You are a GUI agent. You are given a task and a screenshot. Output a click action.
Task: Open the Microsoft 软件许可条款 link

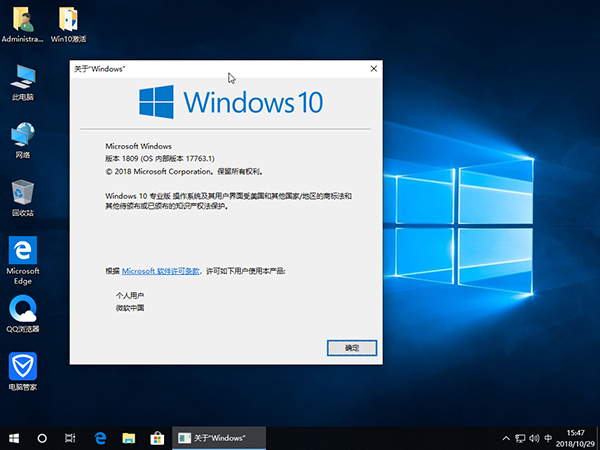[161, 271]
